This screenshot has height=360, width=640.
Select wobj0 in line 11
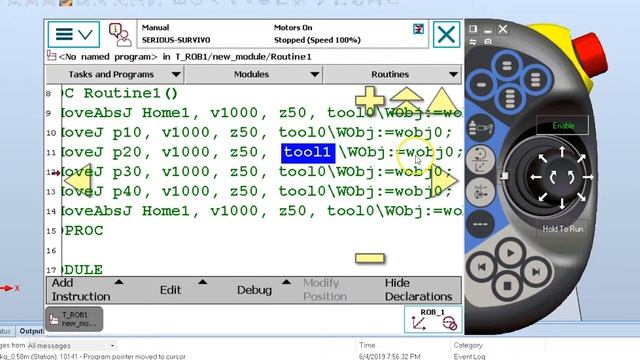pos(429,152)
